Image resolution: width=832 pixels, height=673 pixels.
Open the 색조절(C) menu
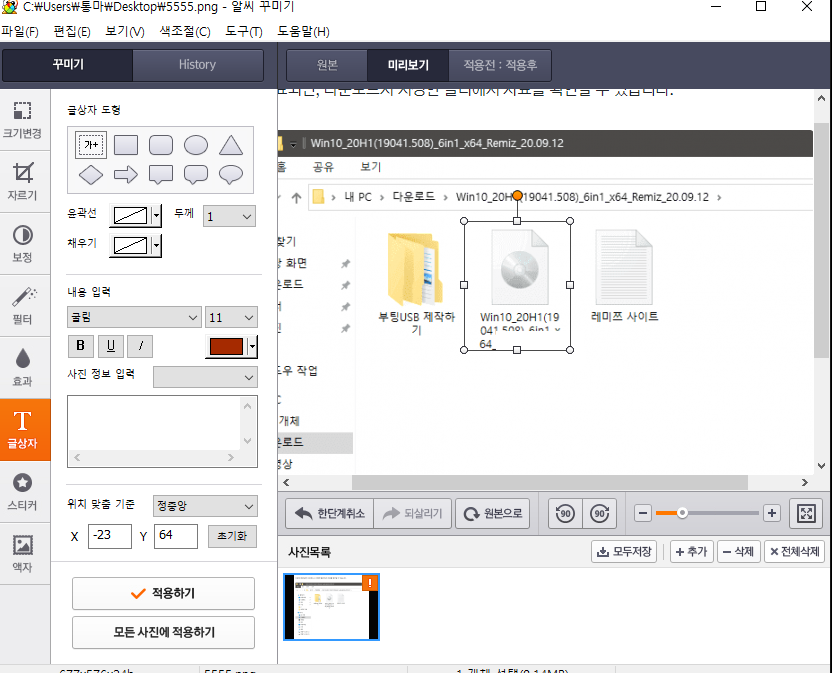pyautogui.click(x=185, y=32)
